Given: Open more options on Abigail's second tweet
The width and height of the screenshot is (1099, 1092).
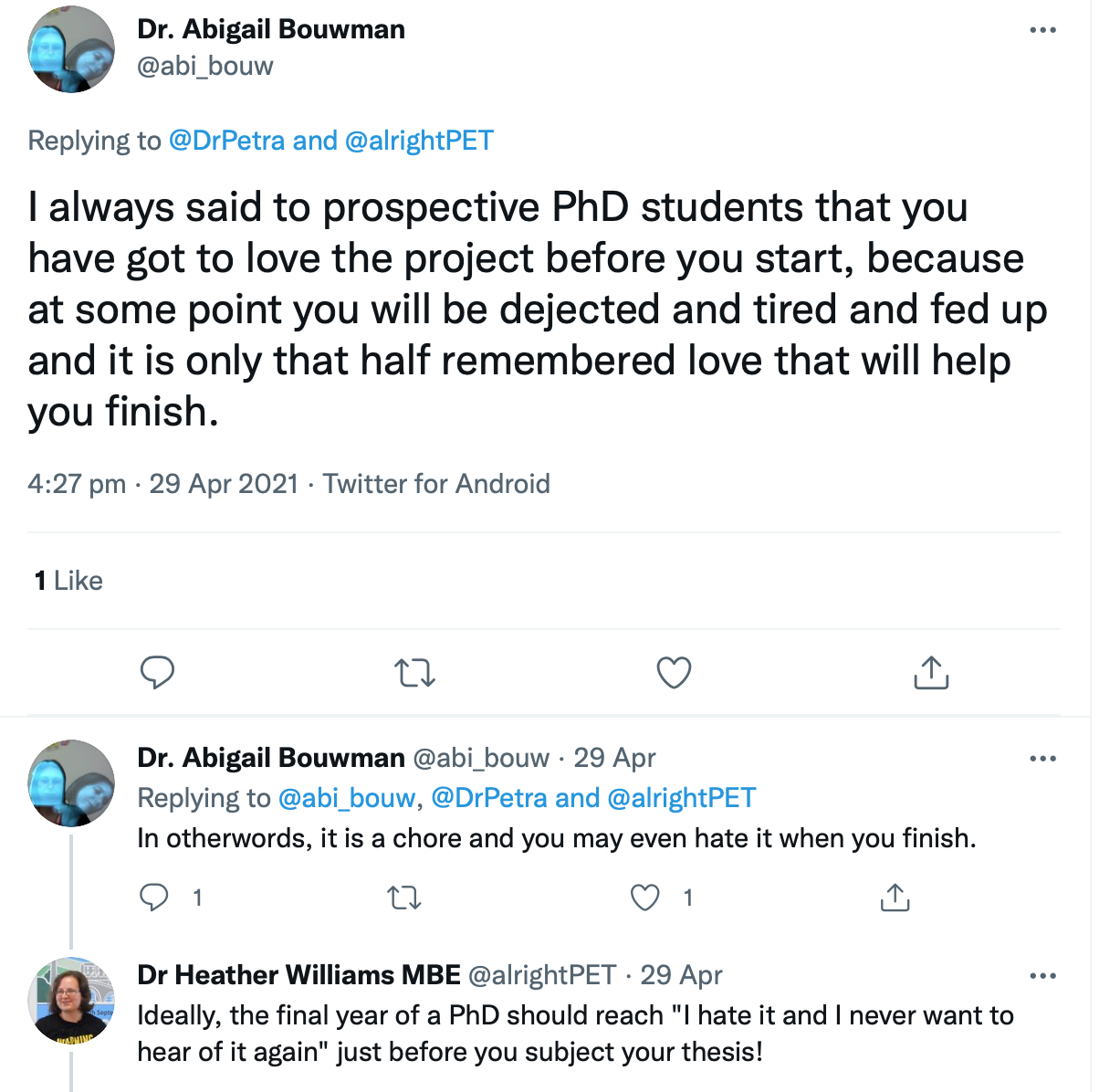Looking at the screenshot, I should pos(1042,759).
